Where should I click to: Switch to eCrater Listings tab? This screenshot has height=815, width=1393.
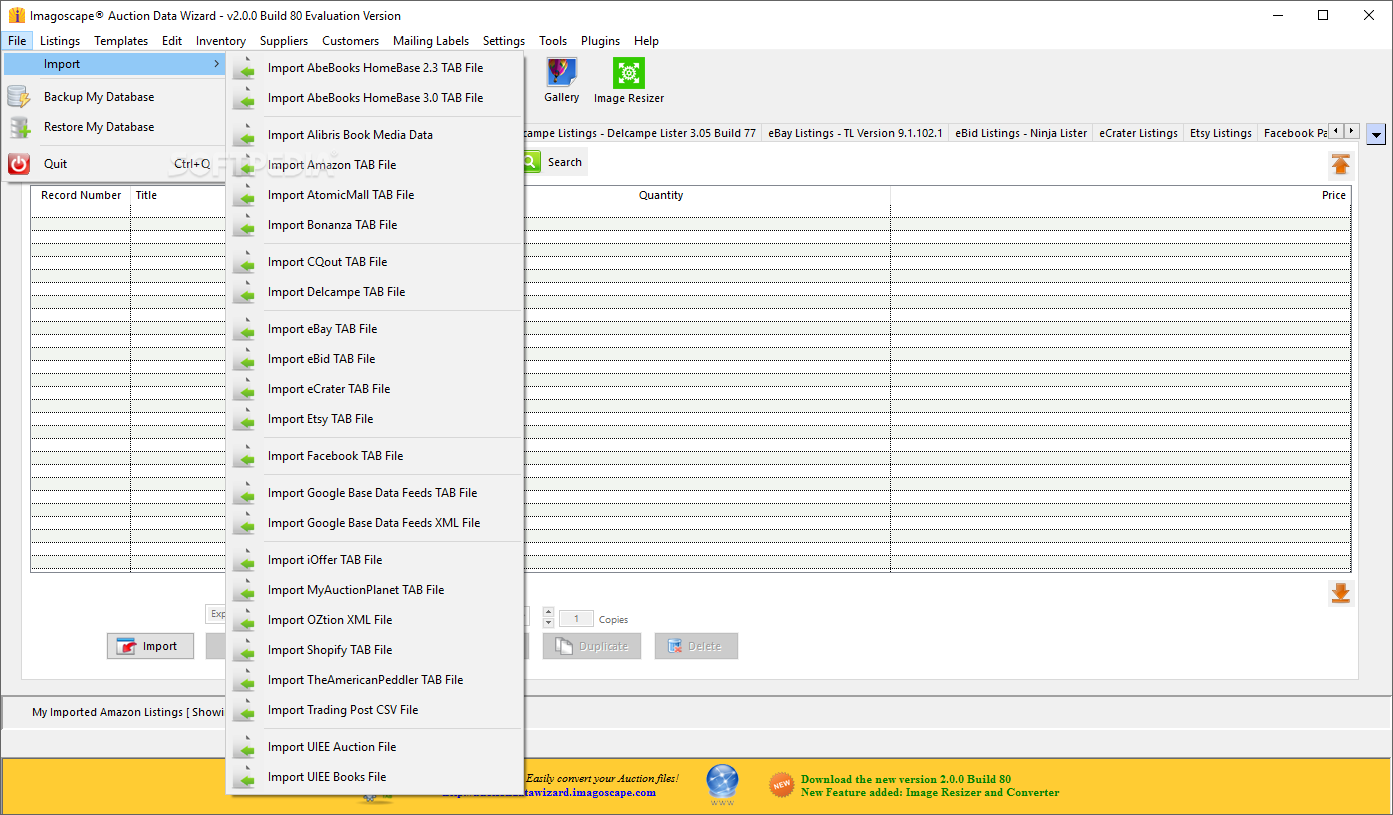[1138, 133]
